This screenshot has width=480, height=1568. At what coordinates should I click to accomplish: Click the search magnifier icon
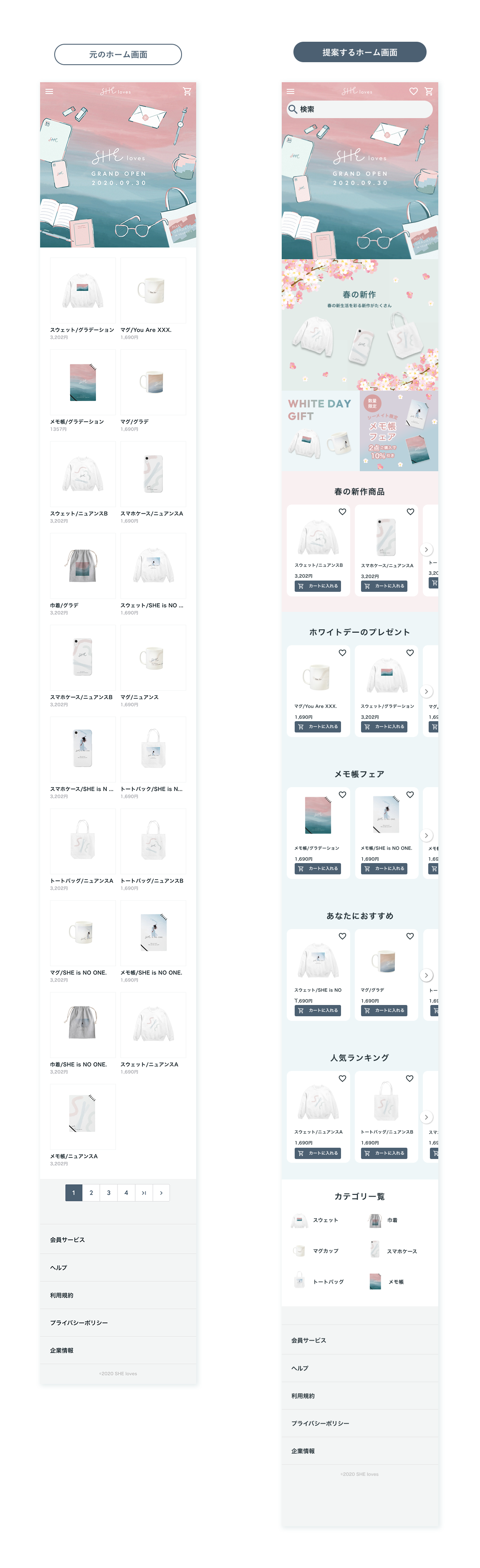[293, 109]
